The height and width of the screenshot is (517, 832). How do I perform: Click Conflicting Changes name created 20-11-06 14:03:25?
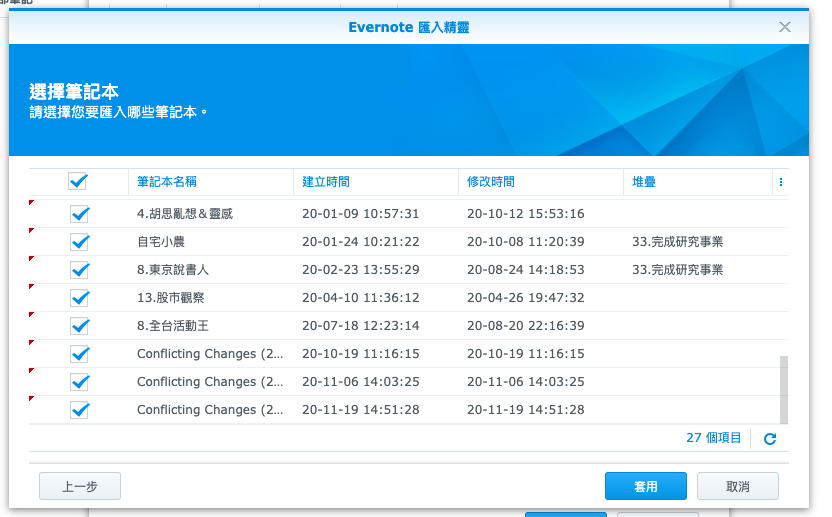tap(210, 382)
